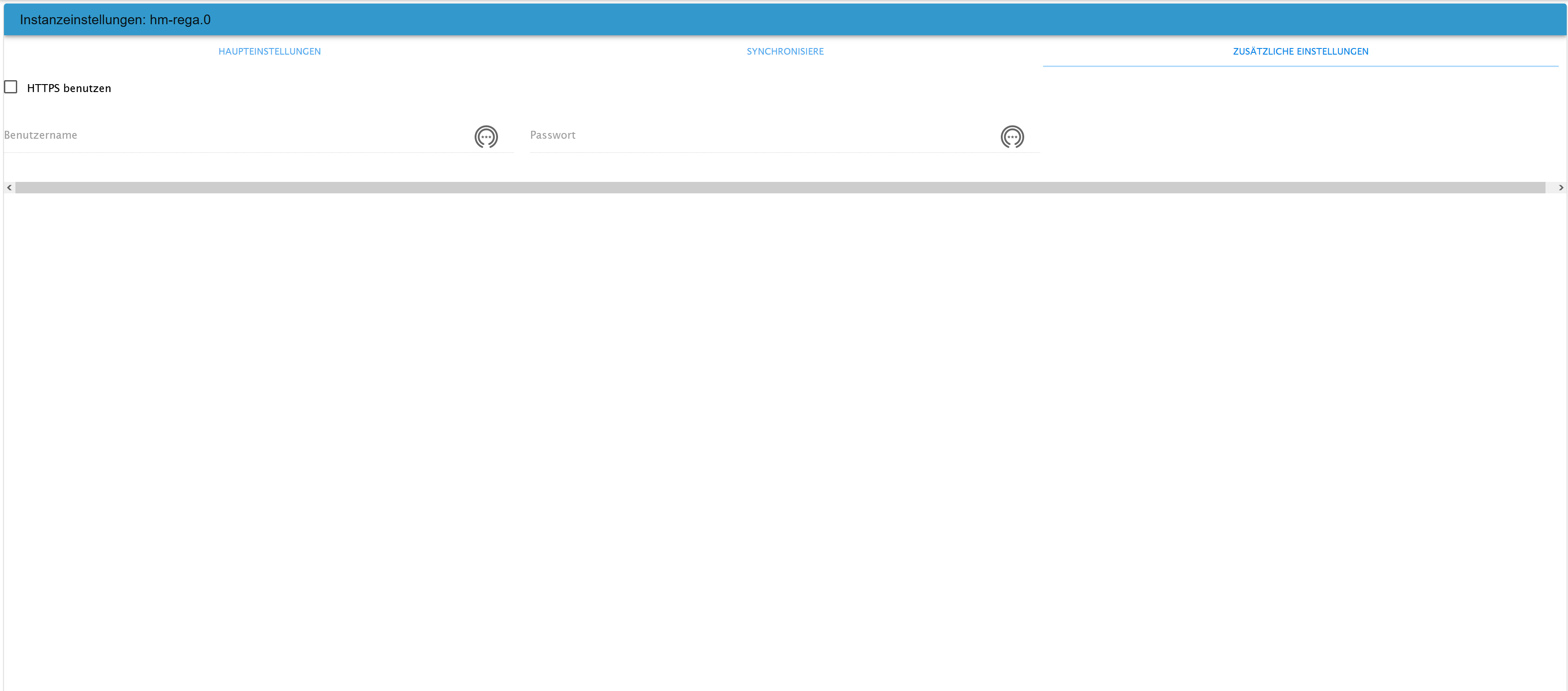This screenshot has width=1568, height=691.
Task: Click the 'HTTPS benutzen' label text
Action: point(69,88)
